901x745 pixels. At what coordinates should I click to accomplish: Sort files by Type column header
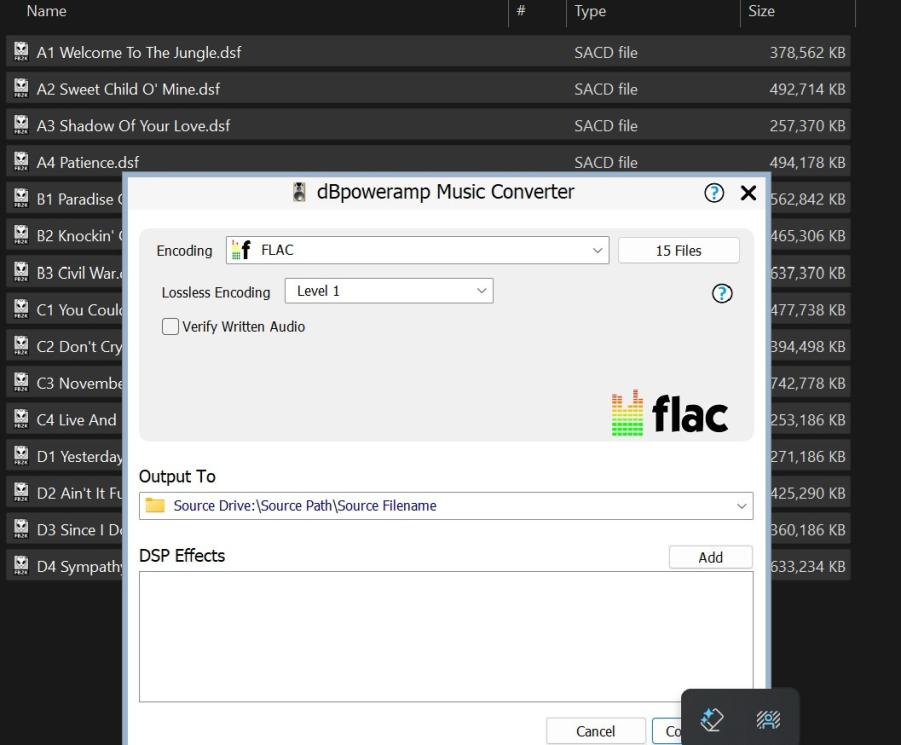click(x=590, y=11)
